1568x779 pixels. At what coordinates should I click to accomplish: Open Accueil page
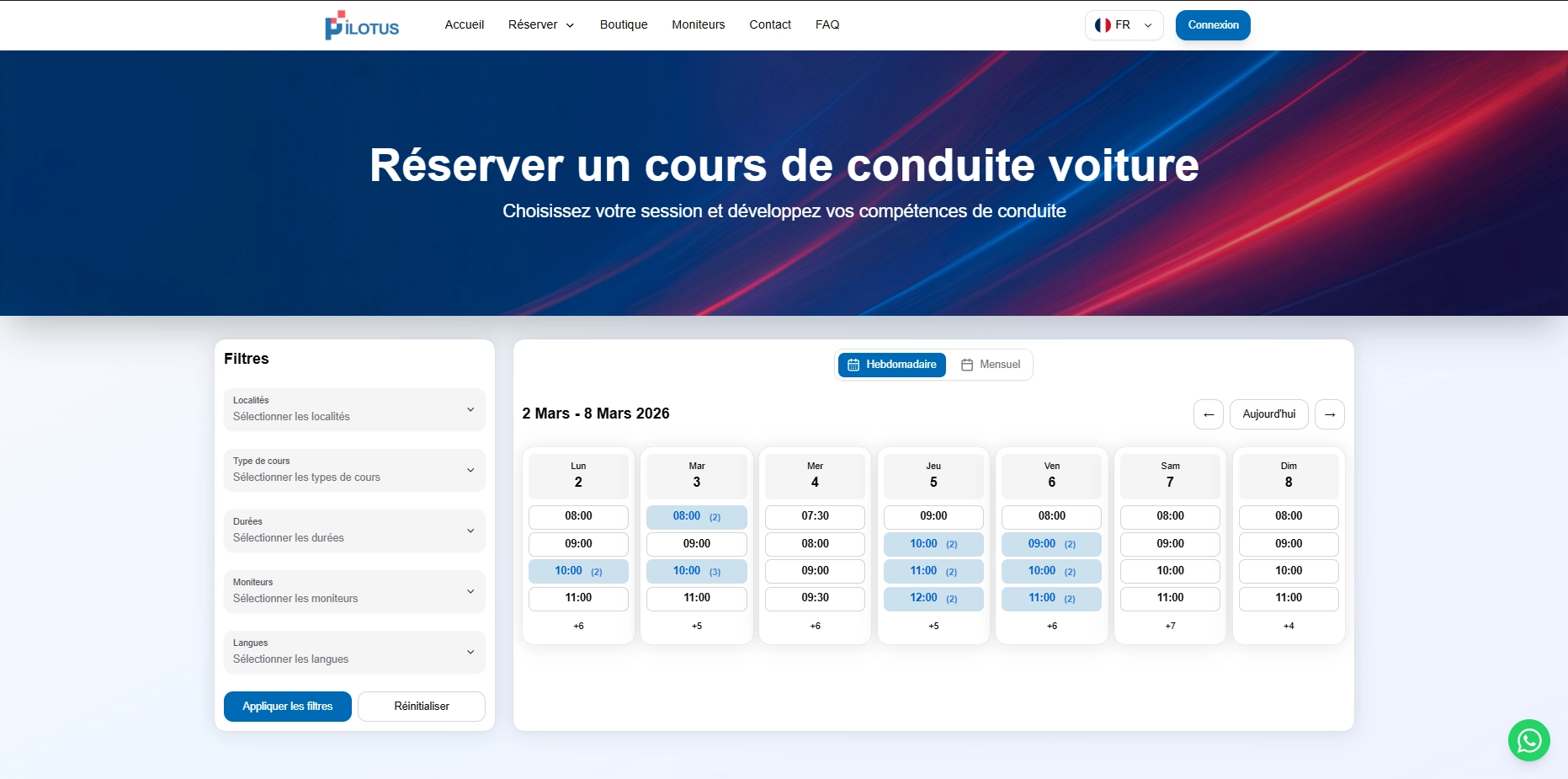(x=465, y=24)
